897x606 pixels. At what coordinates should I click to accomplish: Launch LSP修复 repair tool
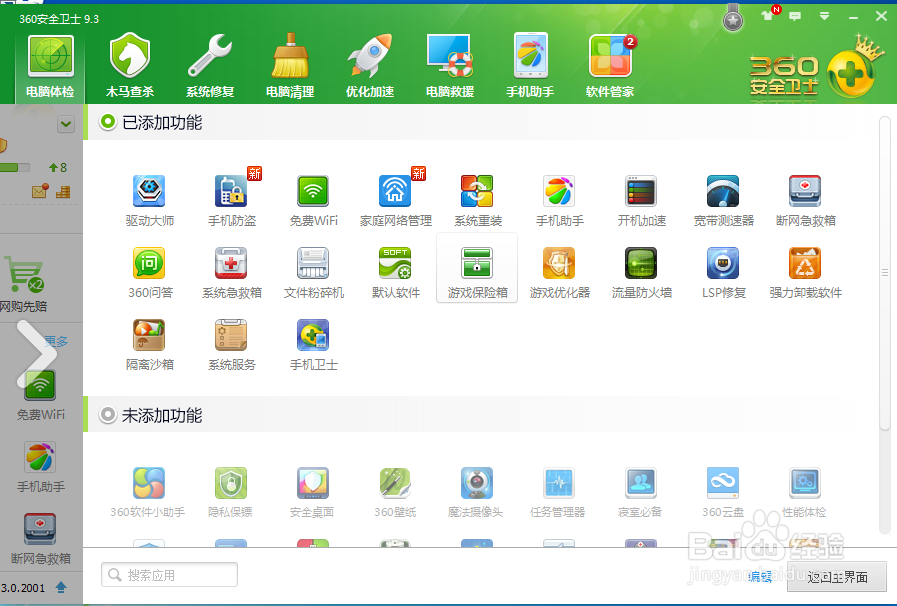pos(724,273)
